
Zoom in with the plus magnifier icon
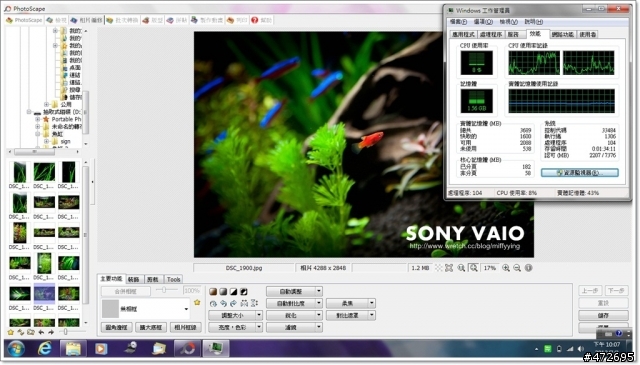(506, 268)
